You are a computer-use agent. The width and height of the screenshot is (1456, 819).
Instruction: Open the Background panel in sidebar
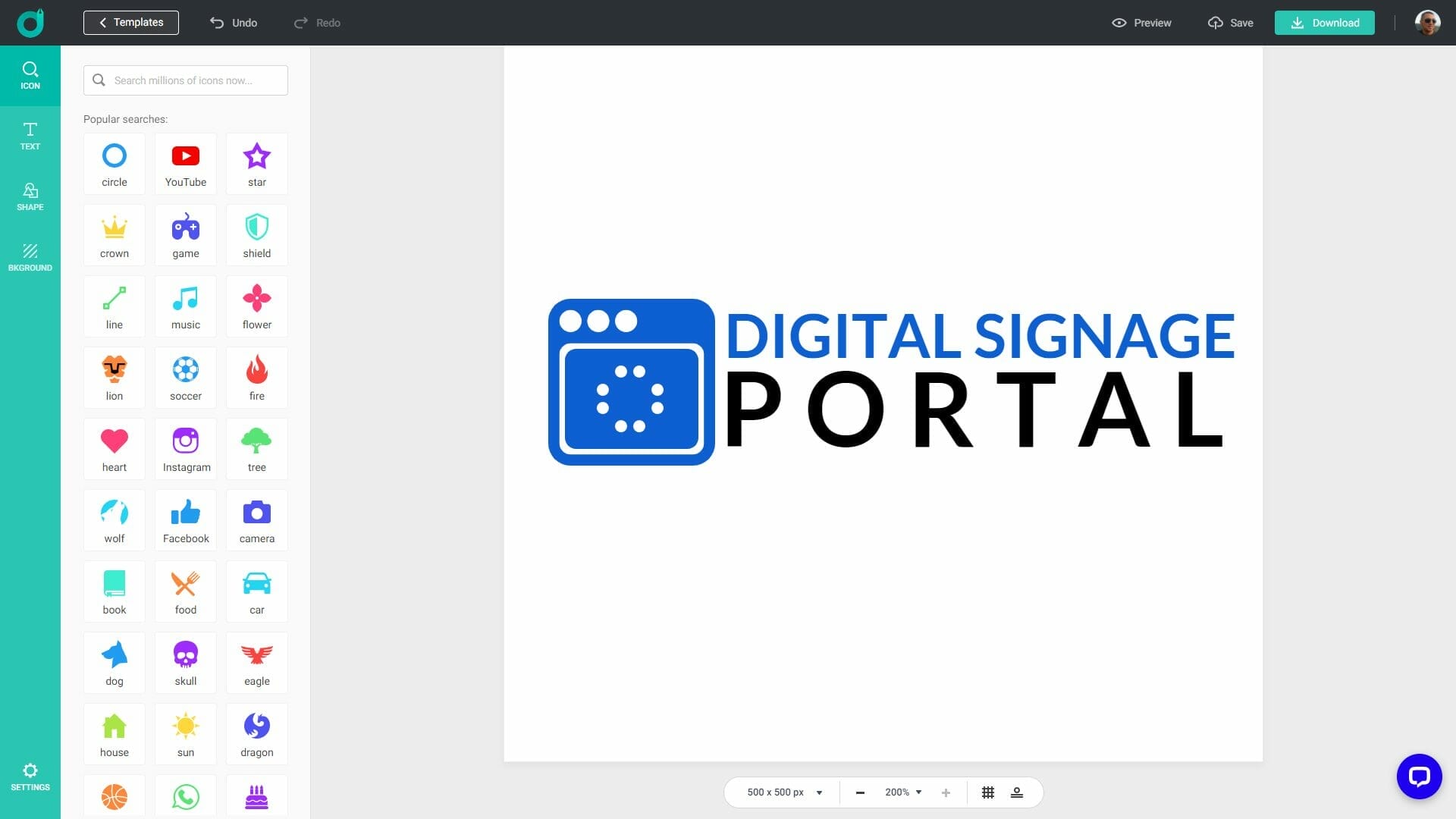pos(30,257)
